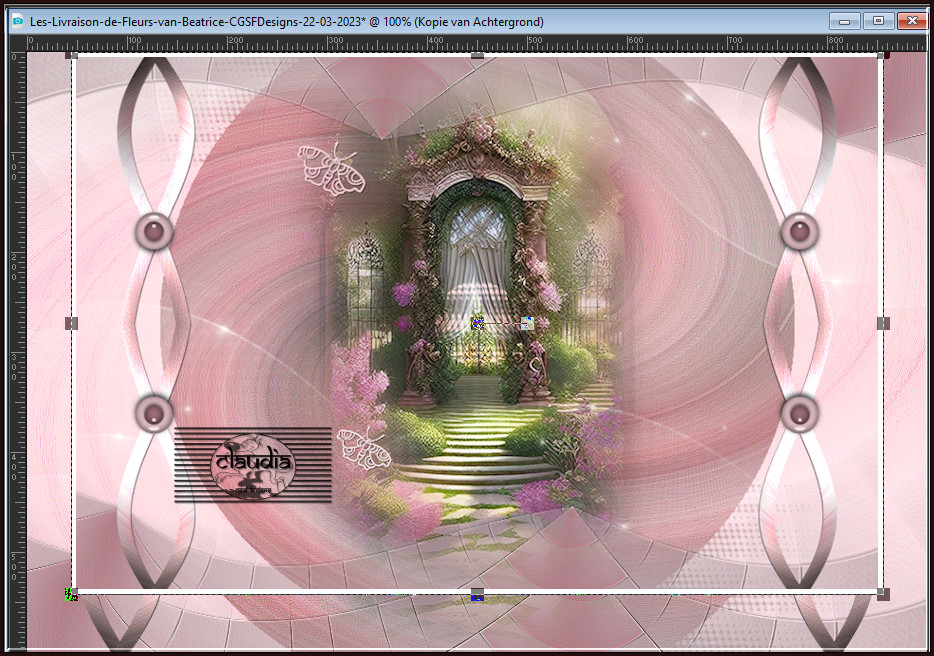934x656 pixels.
Task: Click the top-left selection corner handle
Action: [x=71, y=55]
